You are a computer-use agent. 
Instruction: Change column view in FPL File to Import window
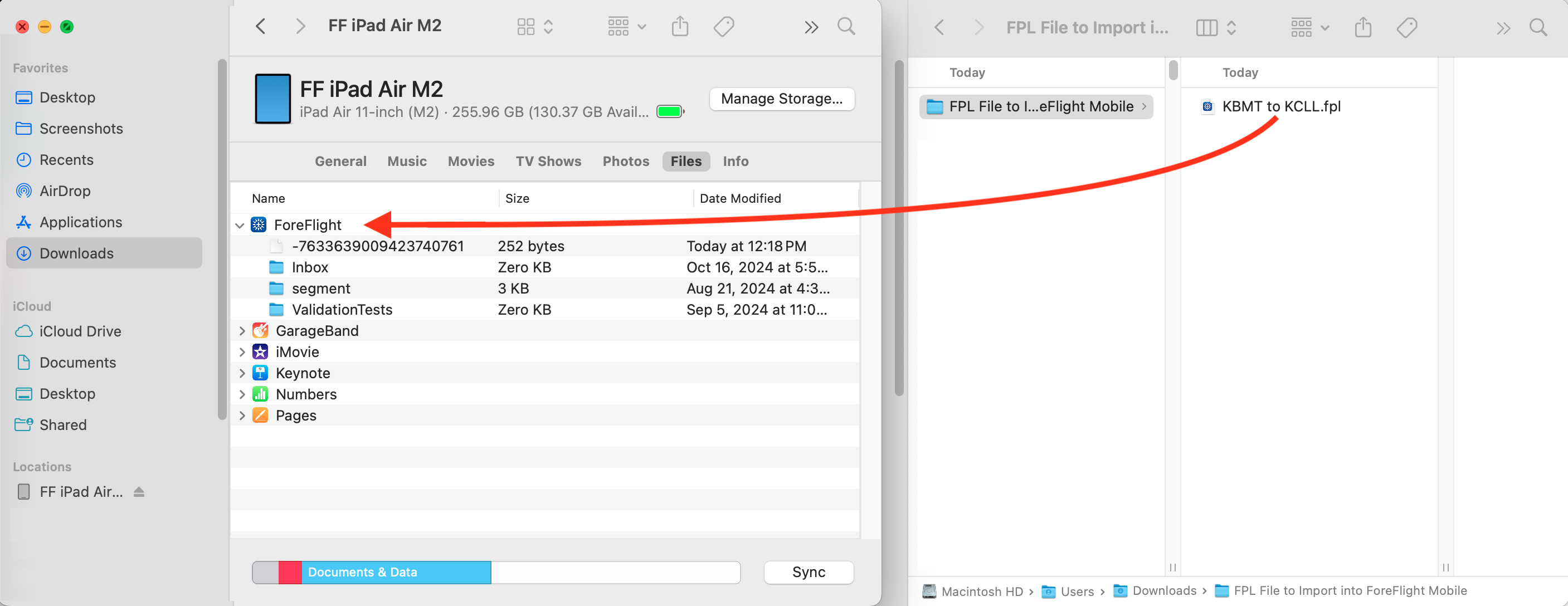(x=1216, y=27)
